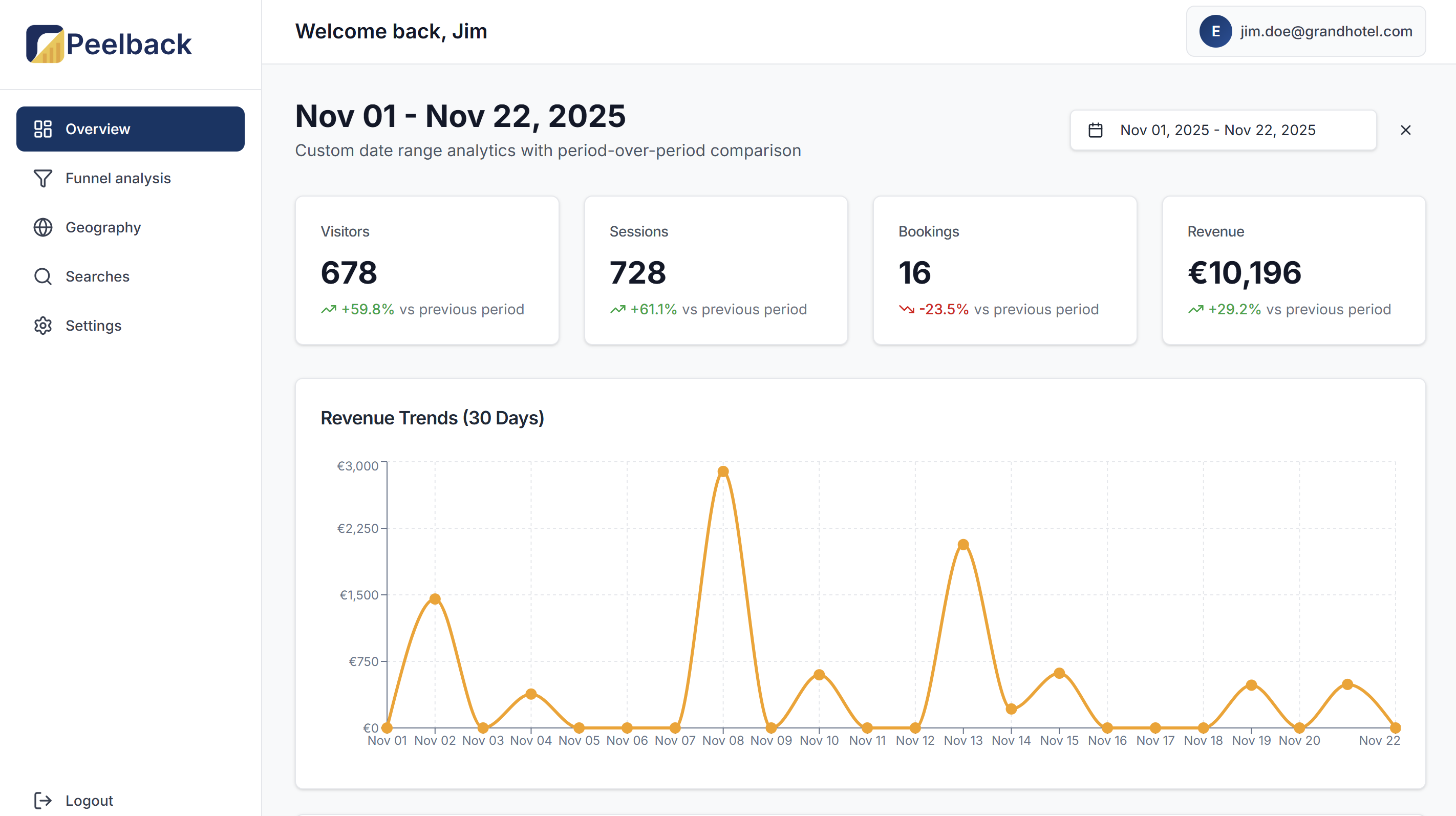This screenshot has width=1456, height=816.
Task: Clear the date range with the X button
Action: coord(1406,130)
